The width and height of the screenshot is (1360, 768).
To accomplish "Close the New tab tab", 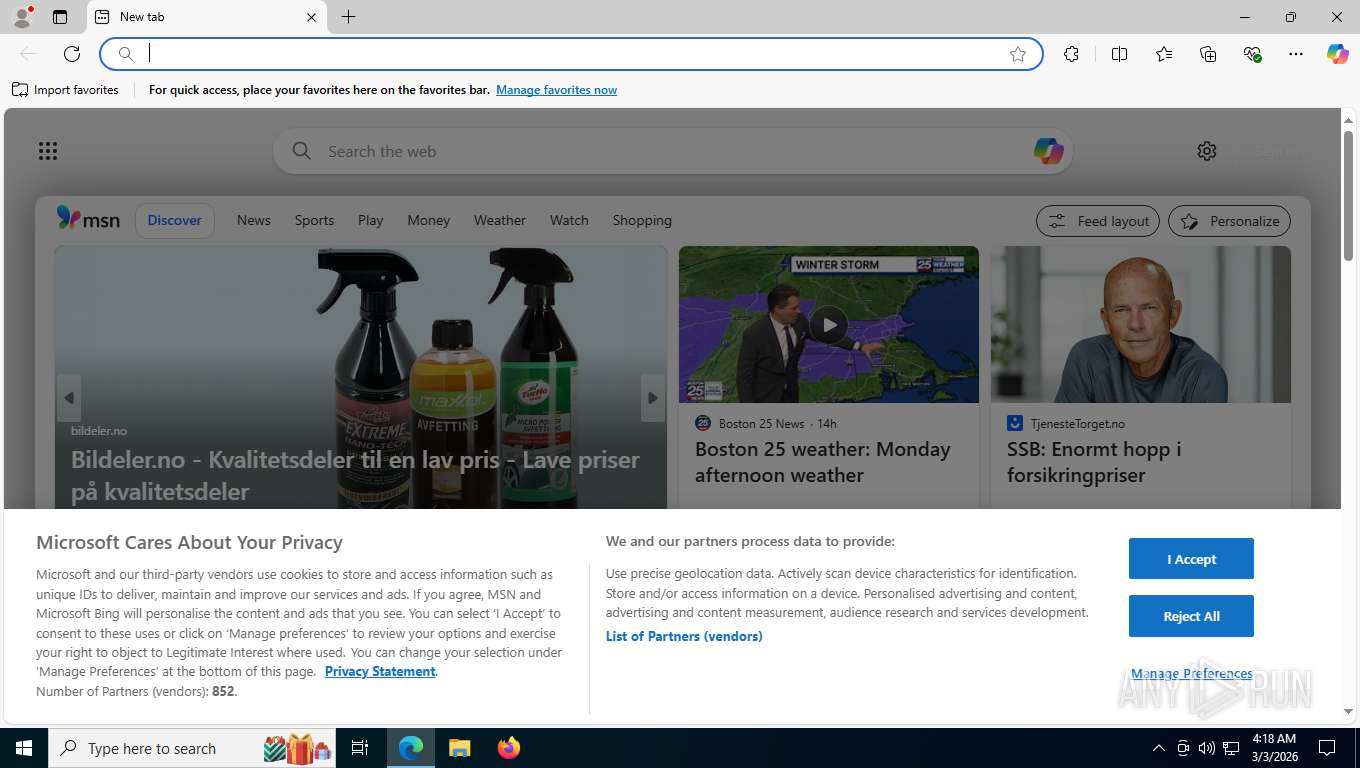I will click(311, 17).
